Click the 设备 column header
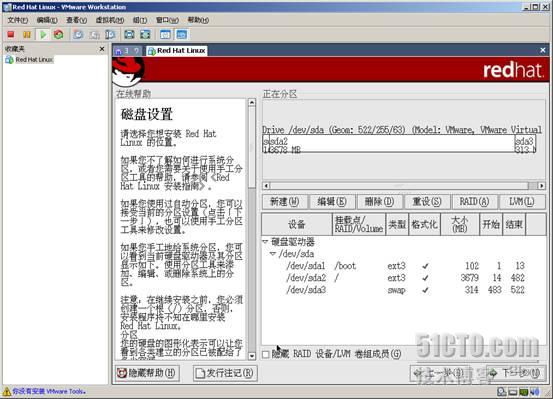Viewport: 553px width, 399px height. (x=297, y=224)
